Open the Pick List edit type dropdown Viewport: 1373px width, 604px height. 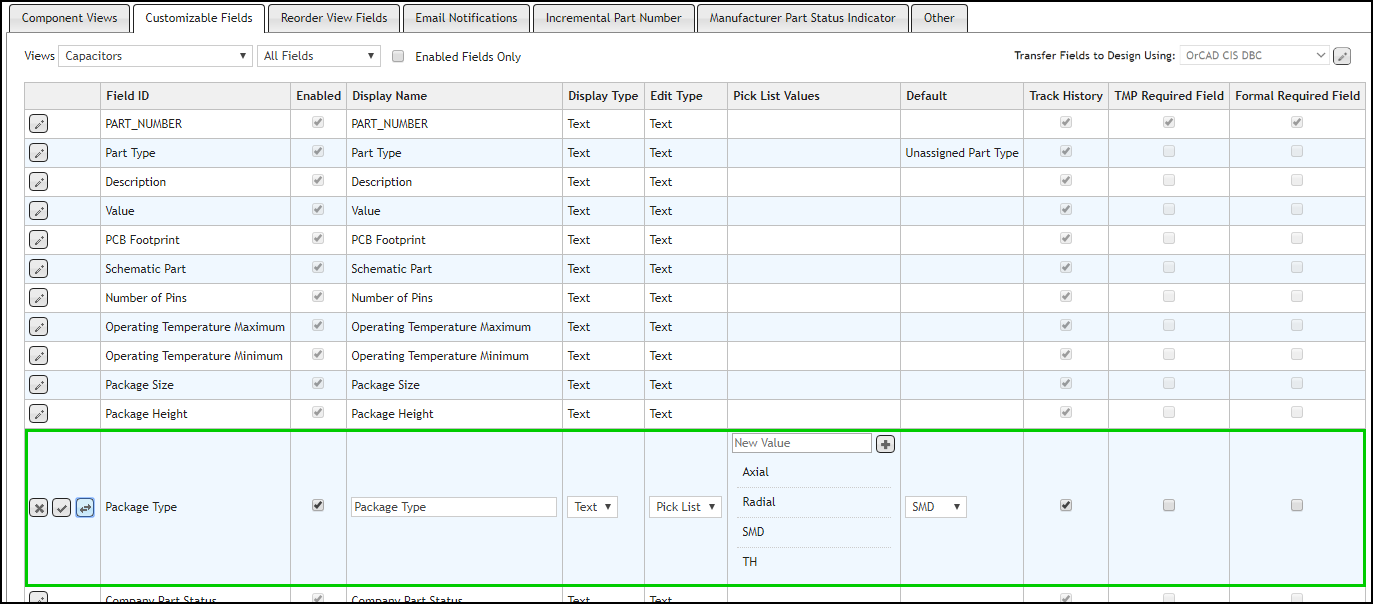pos(685,507)
